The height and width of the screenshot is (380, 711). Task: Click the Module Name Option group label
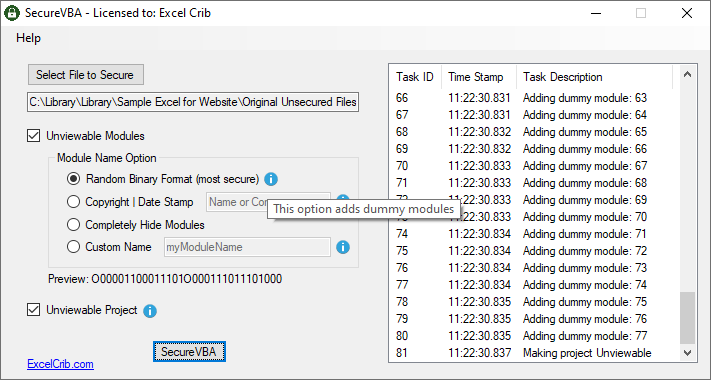click(x=107, y=158)
